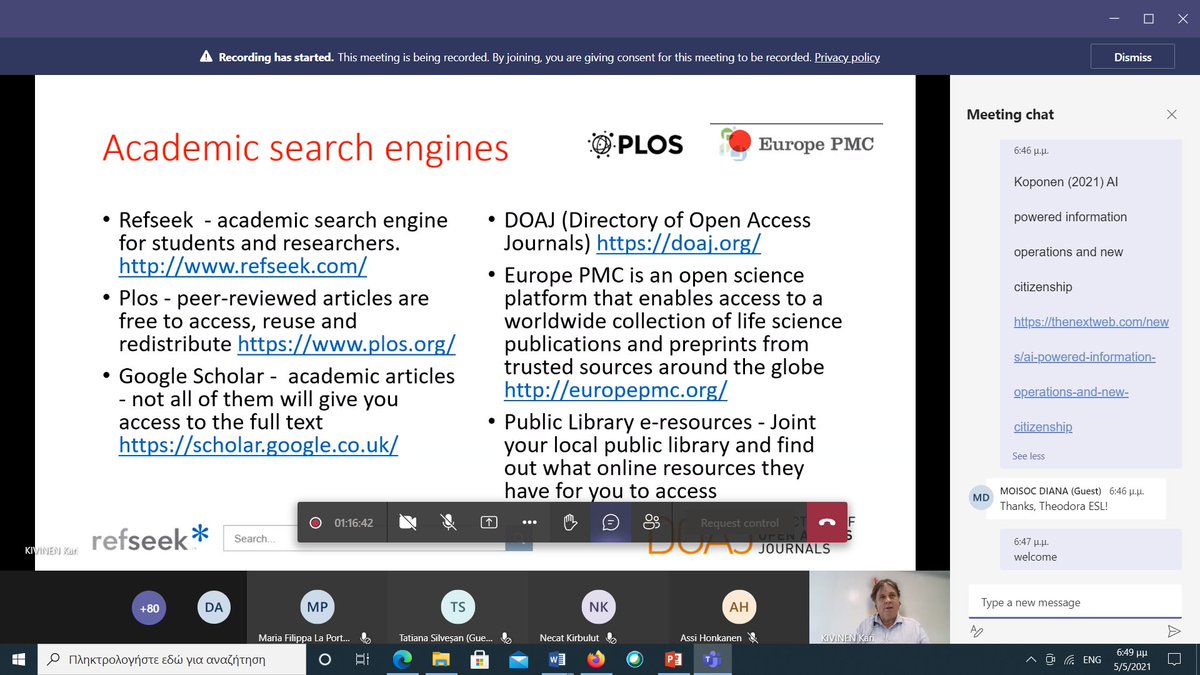Show the participants list
The height and width of the screenshot is (675, 1200).
coord(651,522)
